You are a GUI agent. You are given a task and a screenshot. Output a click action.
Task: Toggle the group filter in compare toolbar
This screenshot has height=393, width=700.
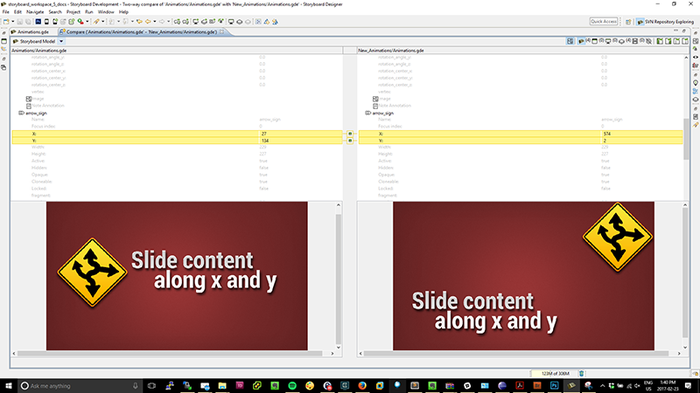635,41
